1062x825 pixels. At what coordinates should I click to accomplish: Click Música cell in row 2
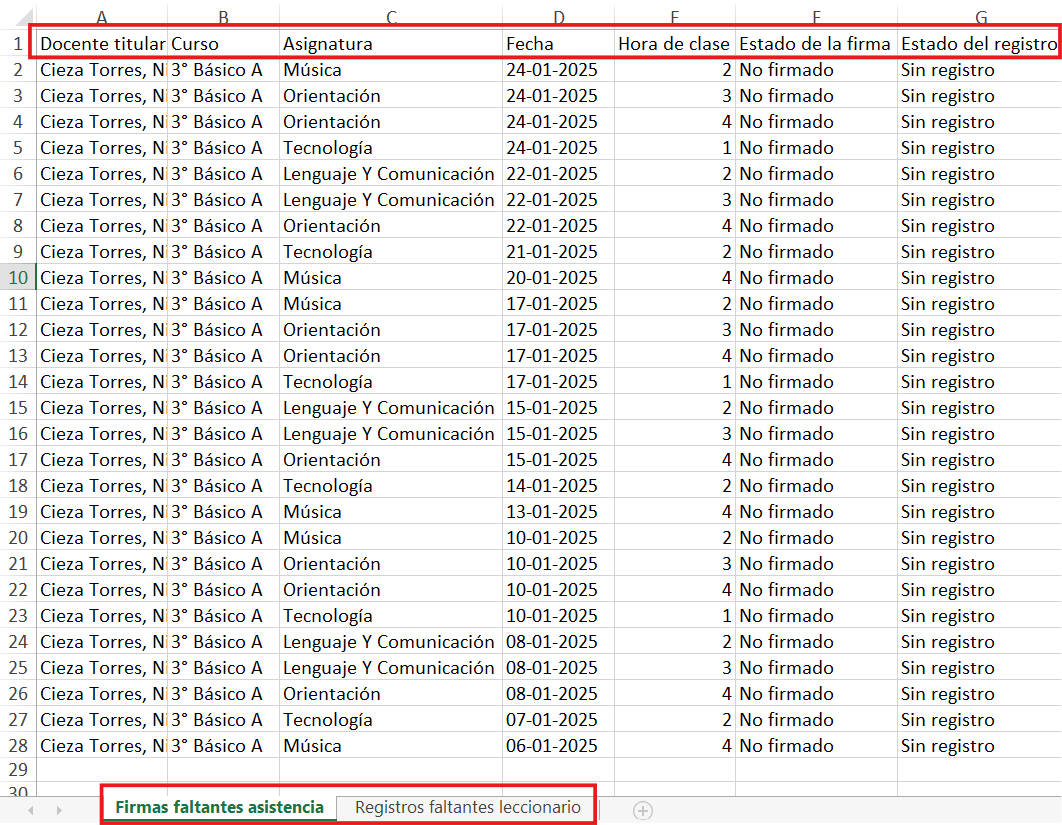pos(391,70)
